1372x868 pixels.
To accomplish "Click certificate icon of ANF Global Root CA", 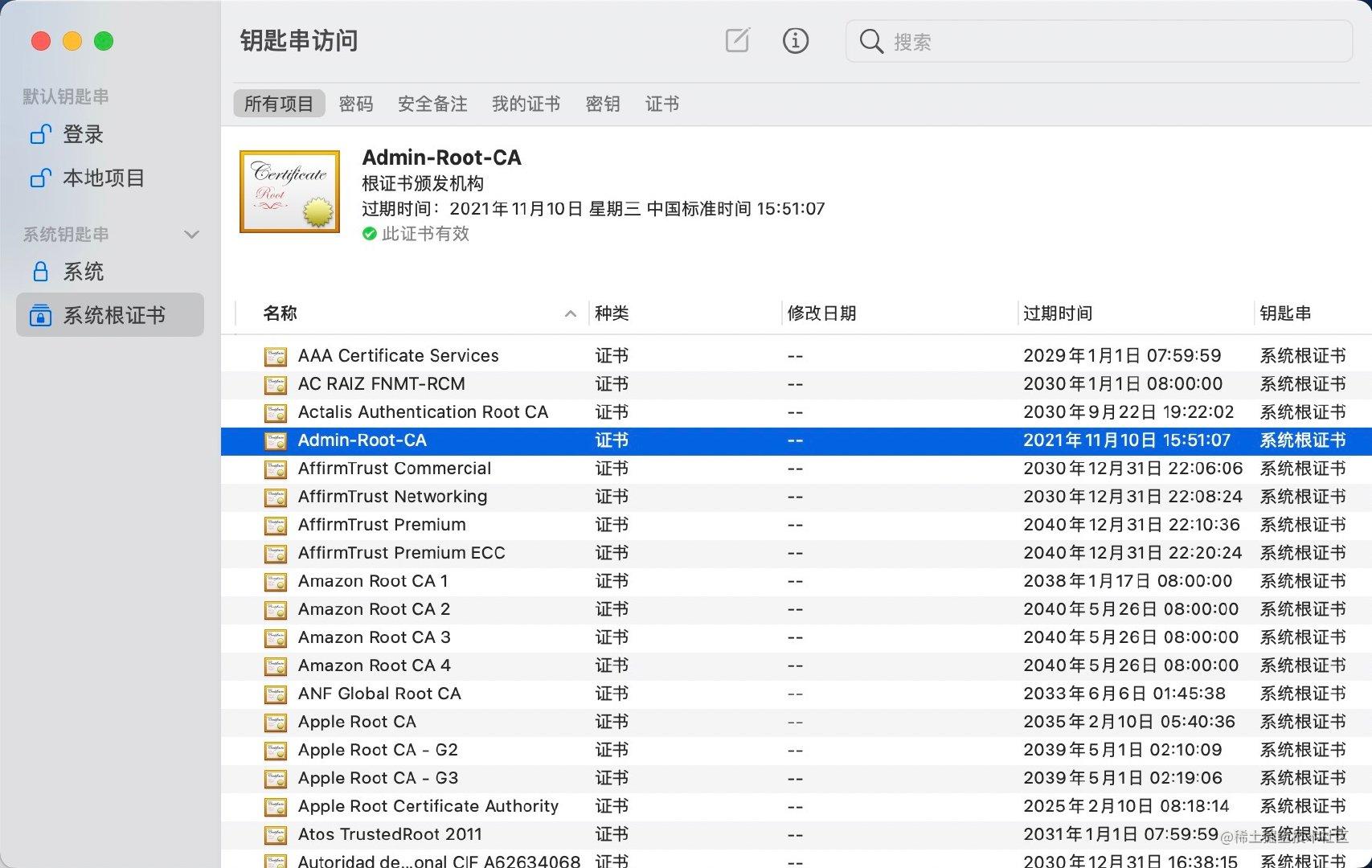I will [276, 694].
